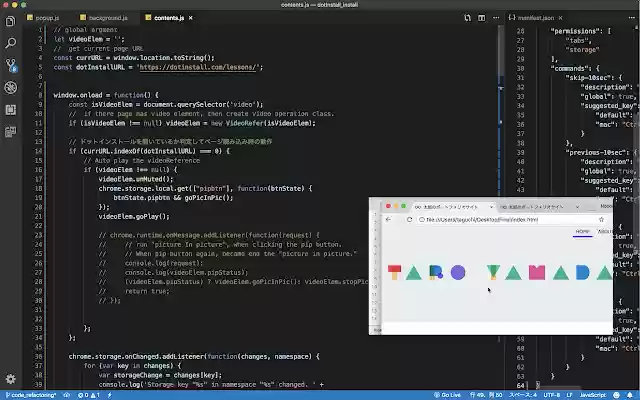Change language mode JavaScript
Image resolution: width=640 pixels, height=400 pixels.
pyautogui.click(x=593, y=395)
